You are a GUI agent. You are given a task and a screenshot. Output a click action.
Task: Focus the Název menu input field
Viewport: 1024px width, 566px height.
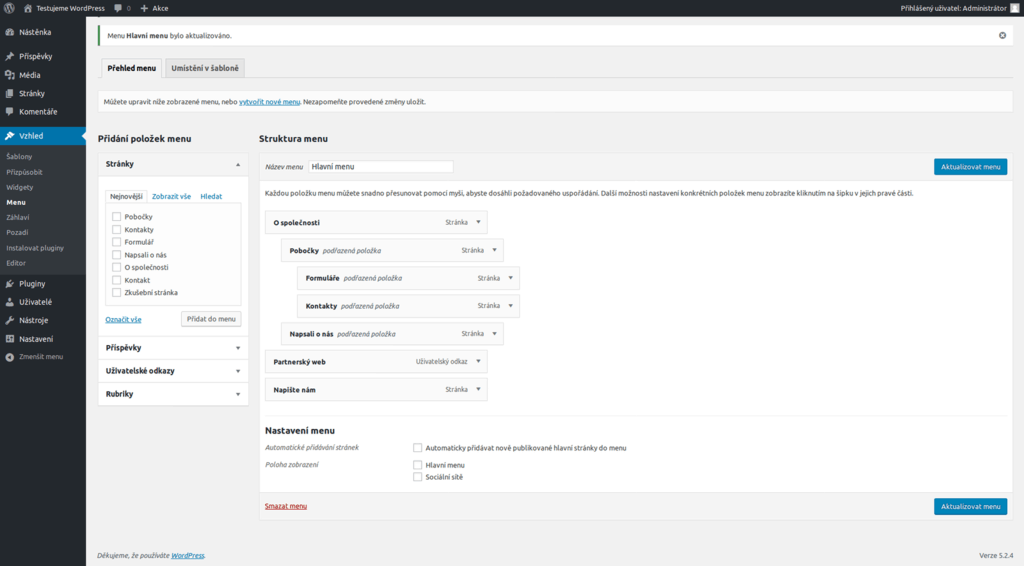pos(381,166)
